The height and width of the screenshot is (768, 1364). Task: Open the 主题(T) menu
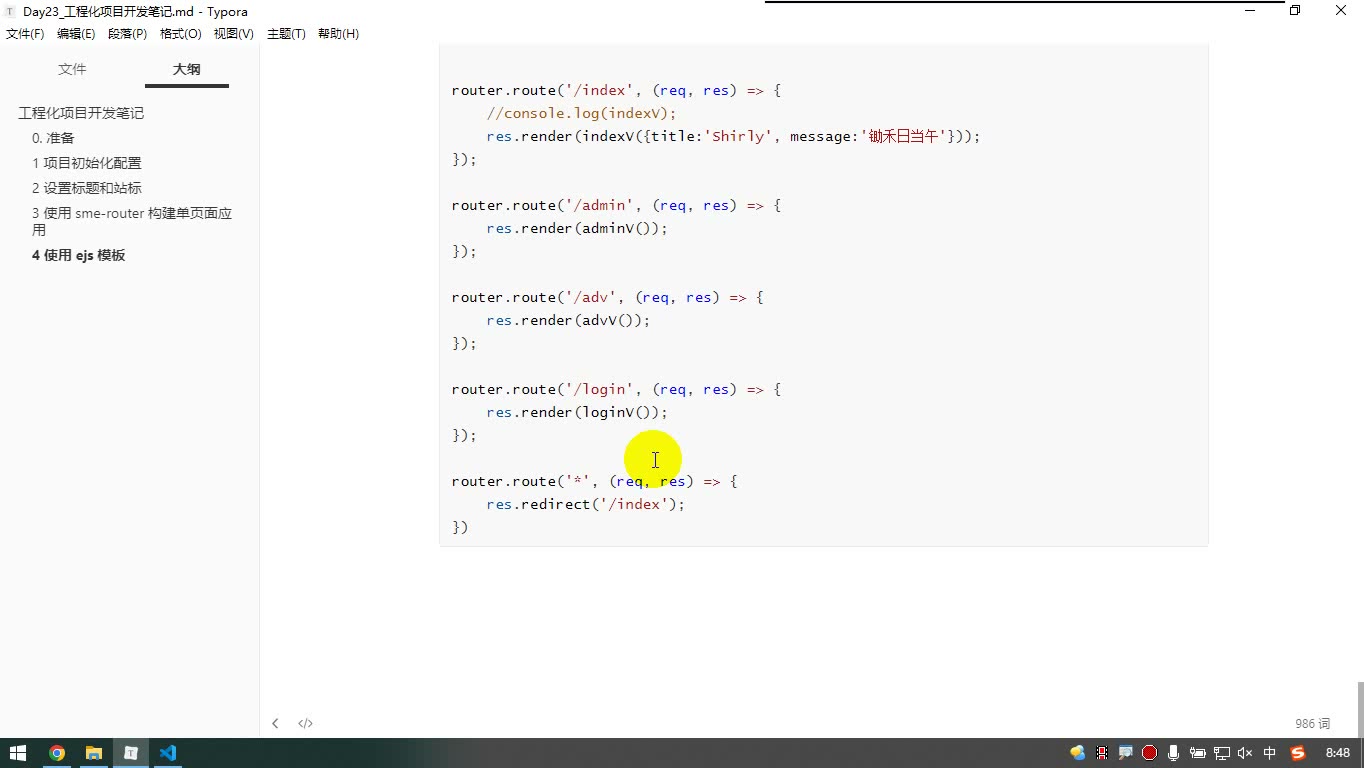coord(286,33)
